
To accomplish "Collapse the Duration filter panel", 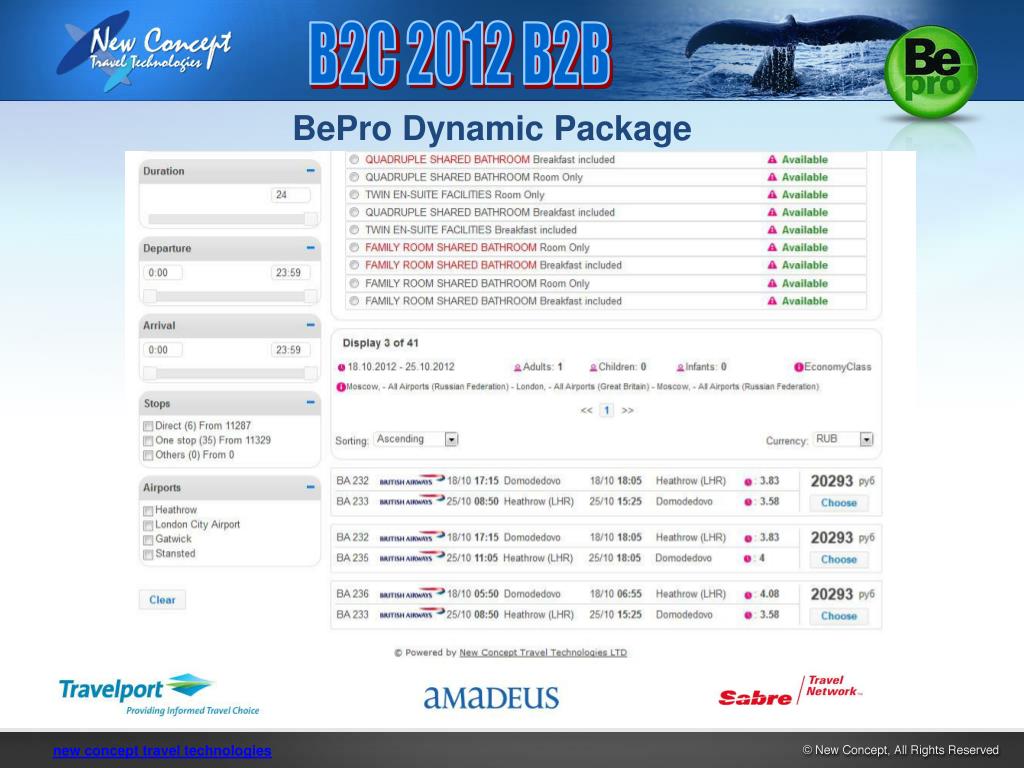I will (x=310, y=170).
